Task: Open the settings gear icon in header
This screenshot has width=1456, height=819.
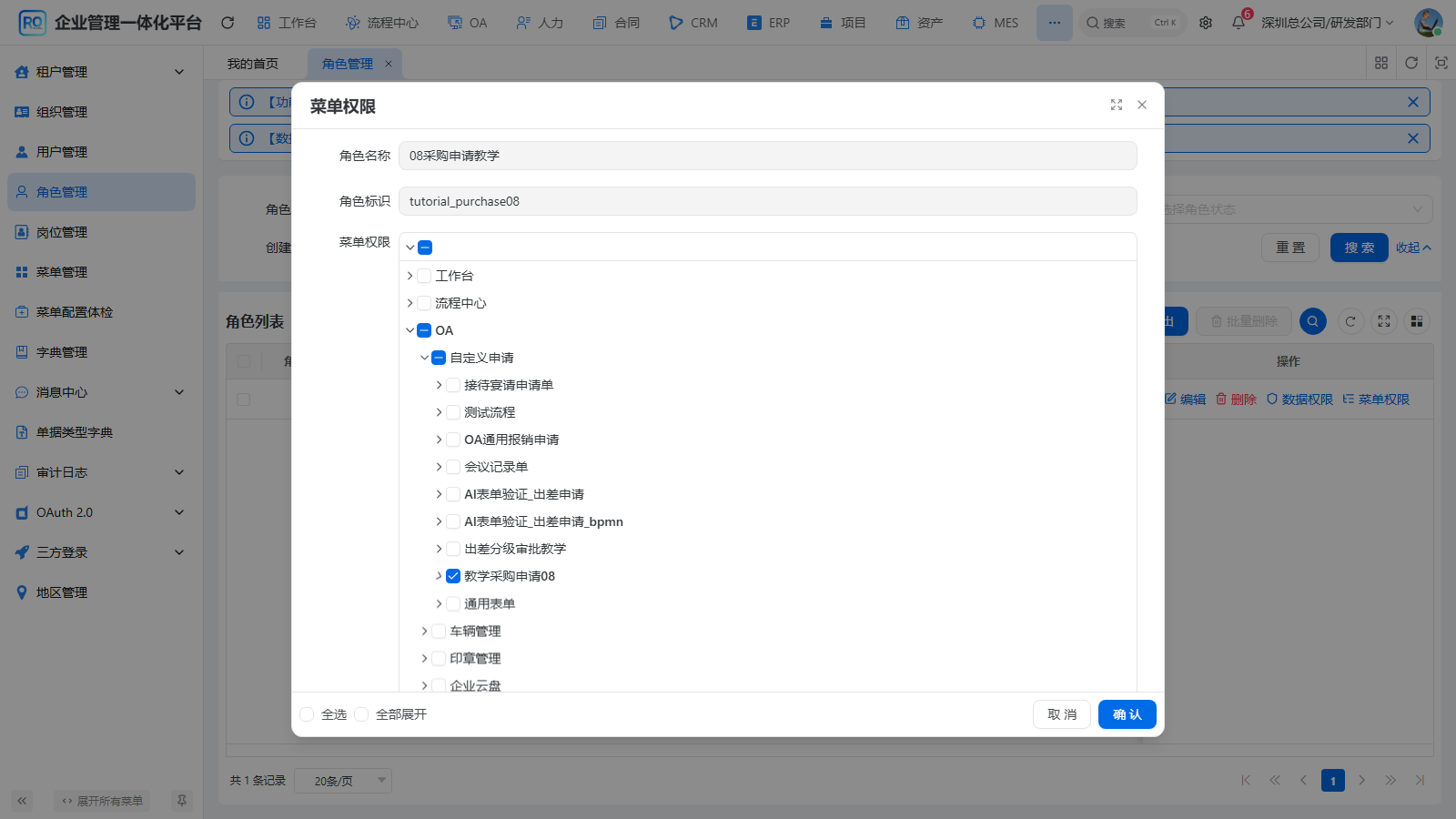Action: pyautogui.click(x=1206, y=23)
